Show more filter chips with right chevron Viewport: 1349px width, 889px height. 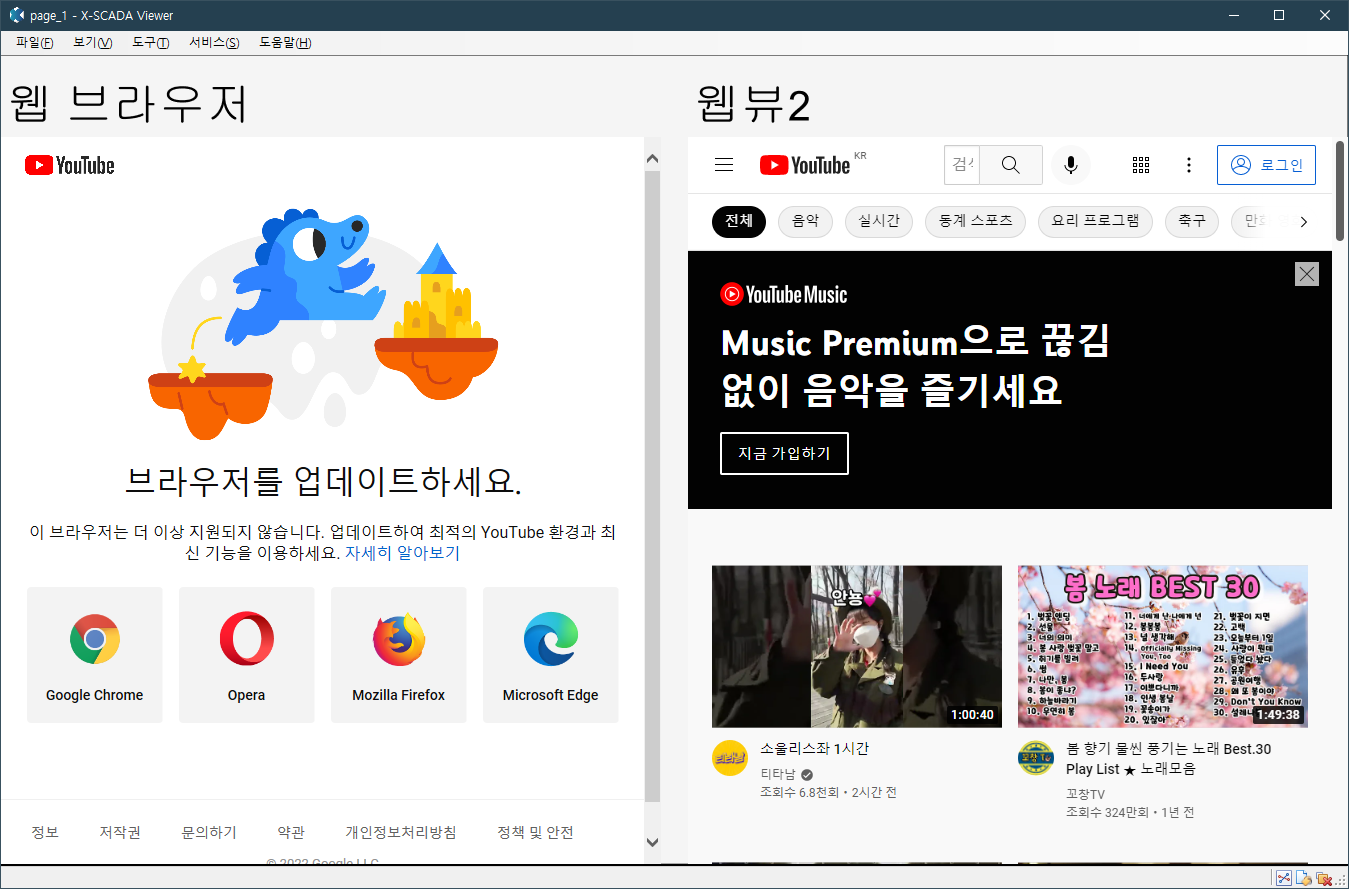1303,222
